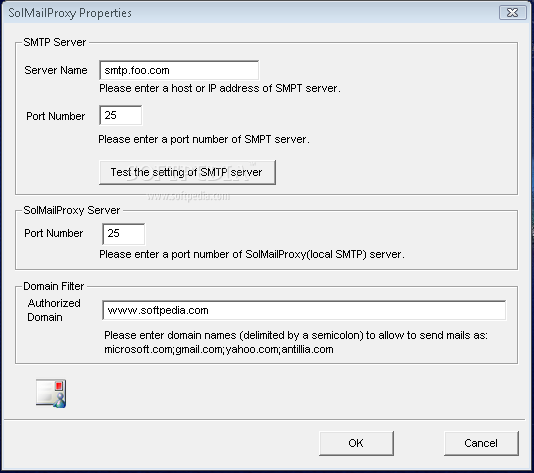The width and height of the screenshot is (534, 473).
Task: Click the 'SolMailProxy Server' group heading
Action: [x=72, y=210]
